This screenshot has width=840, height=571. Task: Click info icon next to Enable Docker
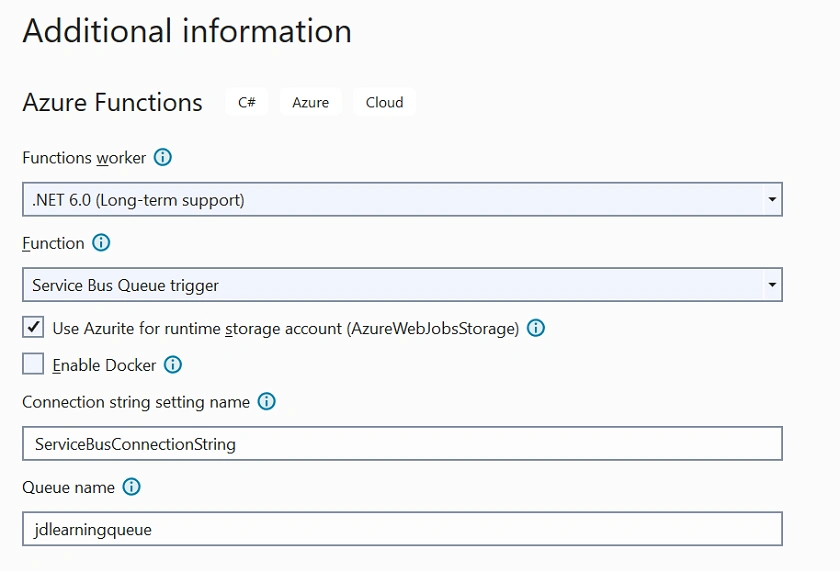(172, 365)
